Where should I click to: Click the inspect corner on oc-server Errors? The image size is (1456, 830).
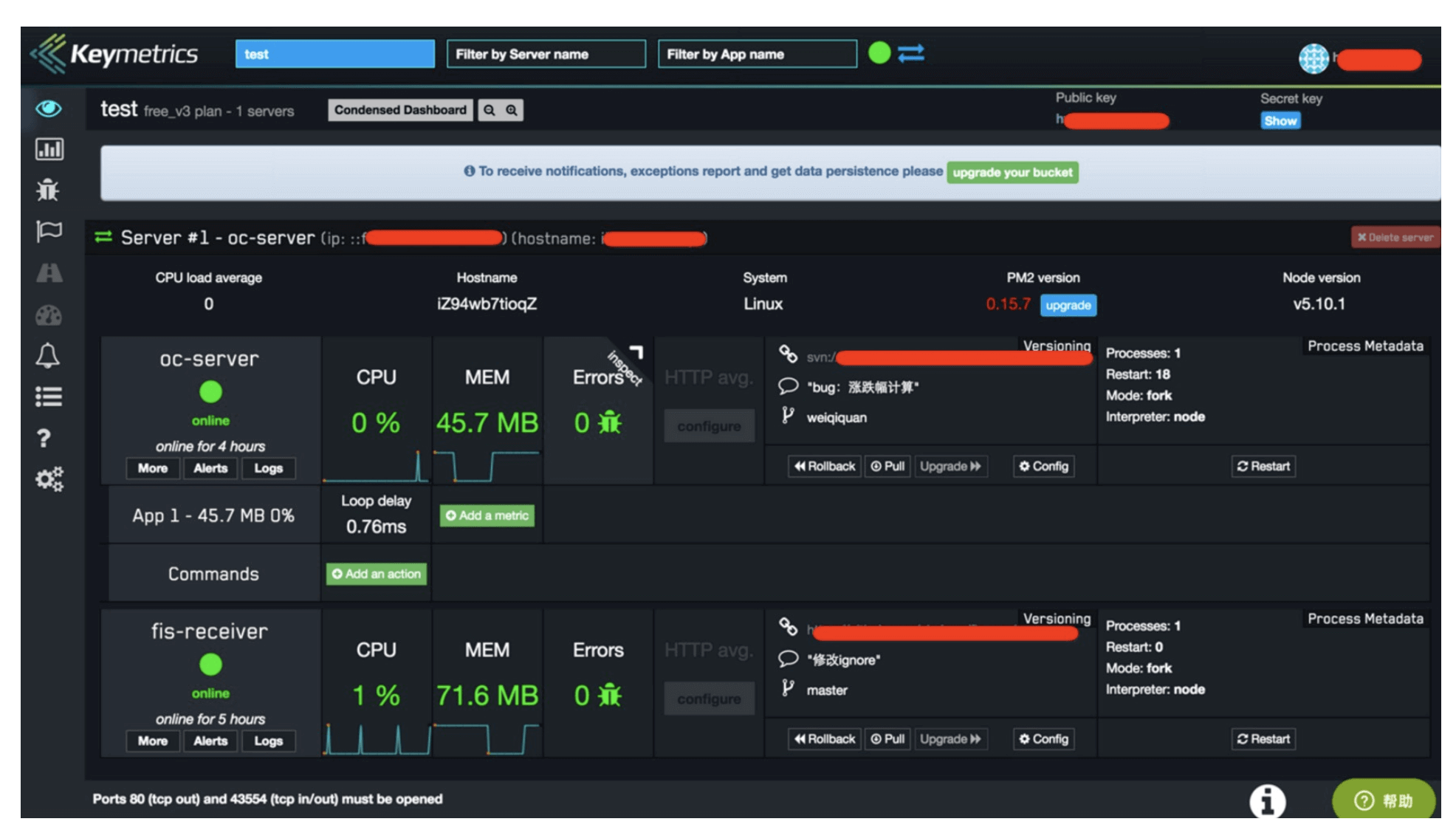coord(629,362)
